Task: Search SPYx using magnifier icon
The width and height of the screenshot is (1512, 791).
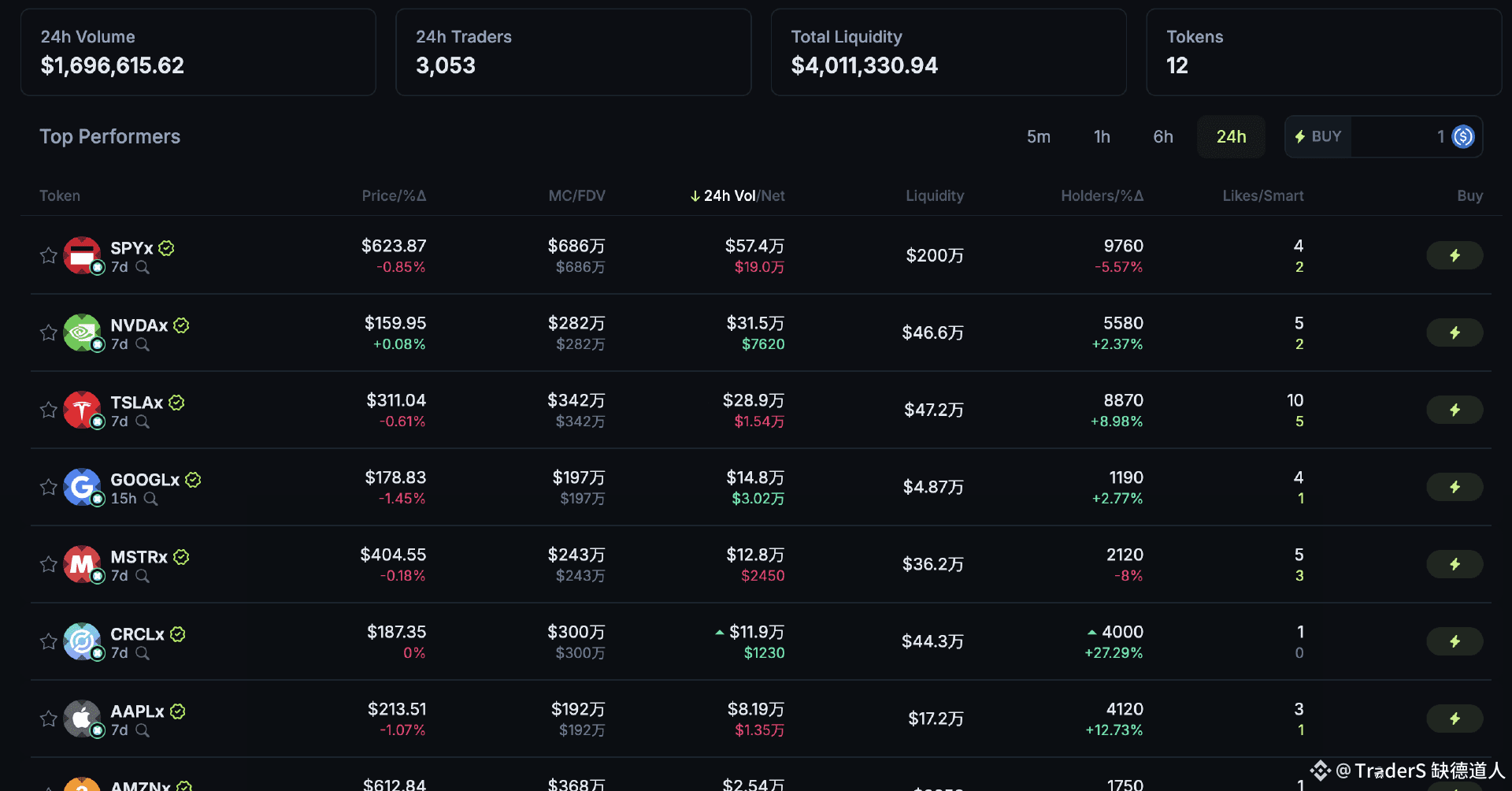Action: (x=143, y=267)
